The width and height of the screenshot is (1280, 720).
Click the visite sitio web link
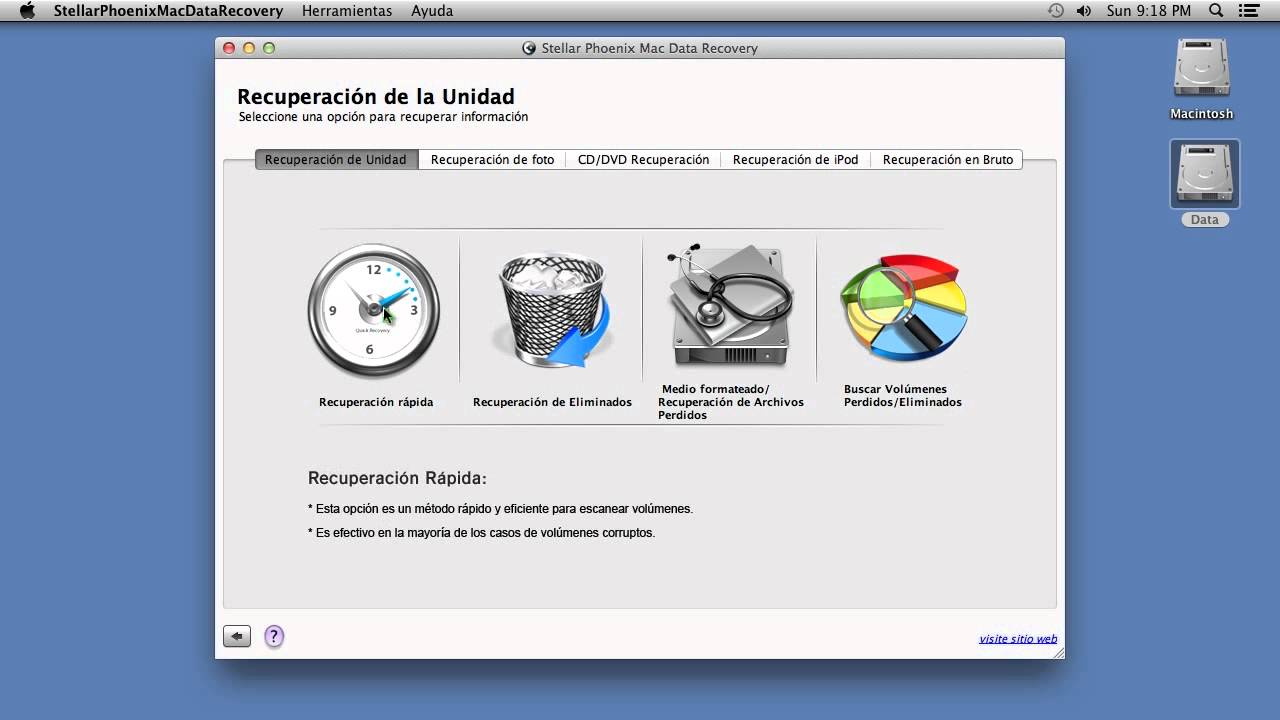click(x=1018, y=639)
